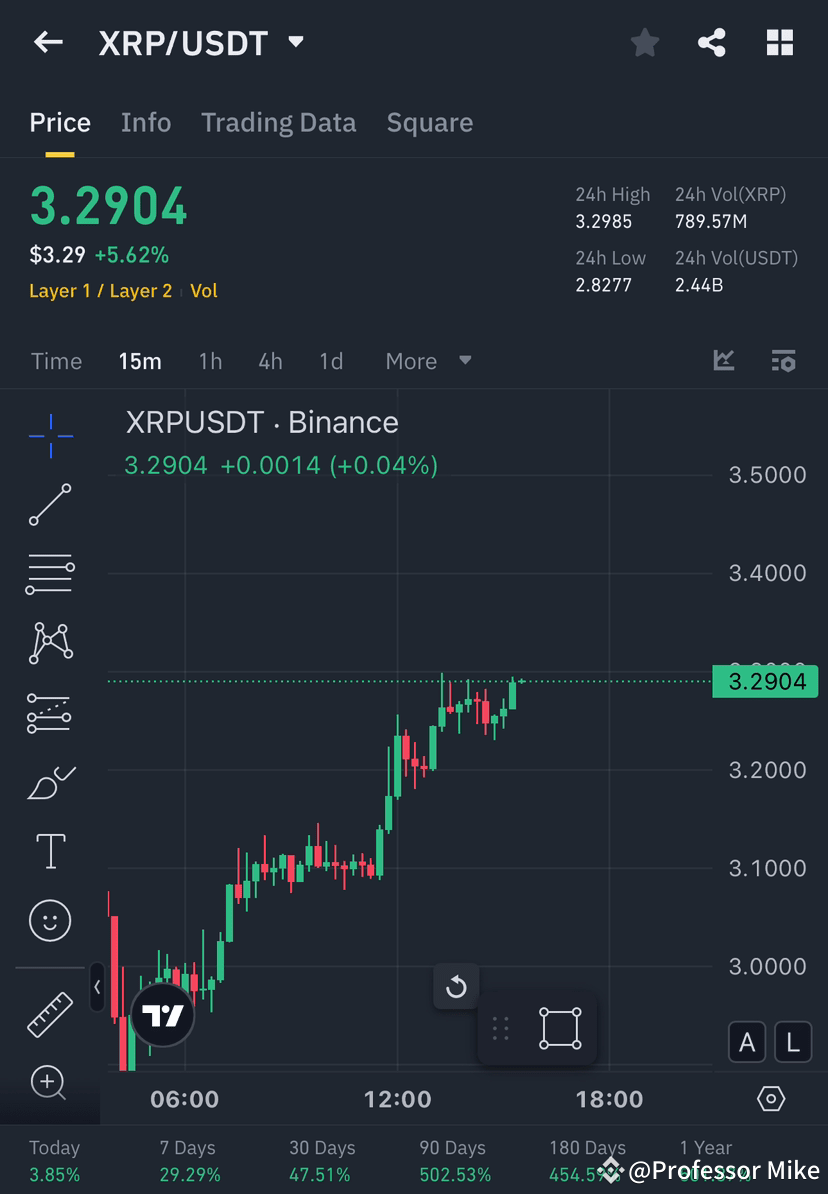This screenshot has height=1194, width=828.
Task: Select the magnifier zoom tool
Action: click(x=50, y=1083)
